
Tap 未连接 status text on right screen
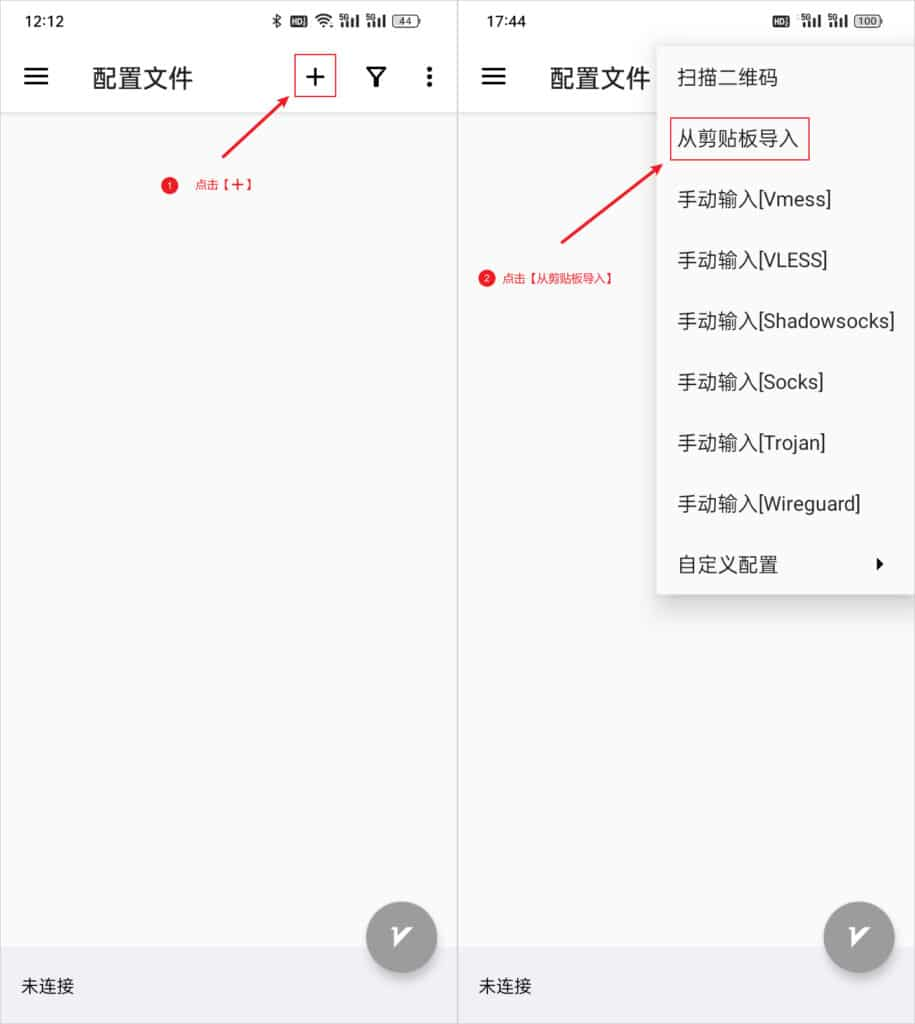(505, 985)
